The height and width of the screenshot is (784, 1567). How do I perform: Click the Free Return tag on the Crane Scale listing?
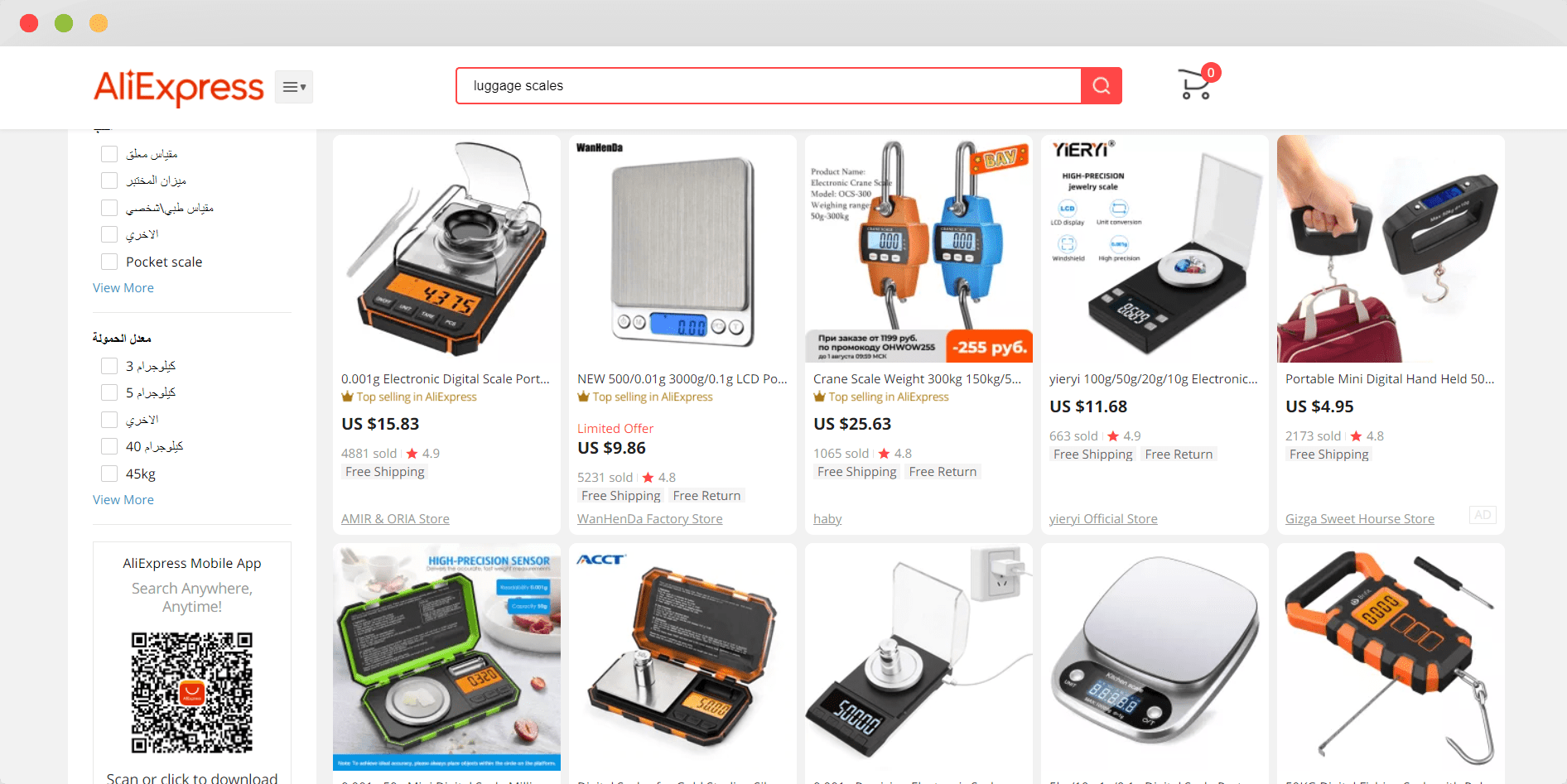(x=943, y=472)
